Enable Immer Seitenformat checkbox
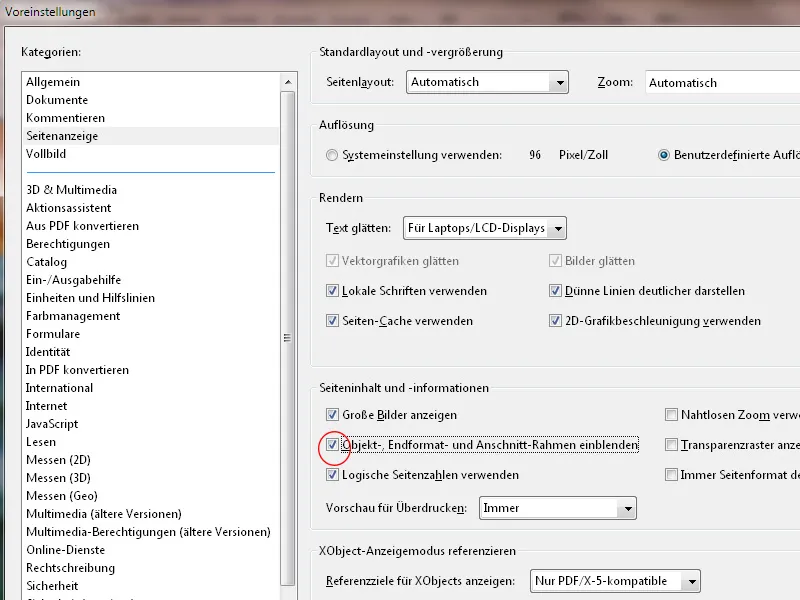800x600 pixels. click(x=671, y=475)
